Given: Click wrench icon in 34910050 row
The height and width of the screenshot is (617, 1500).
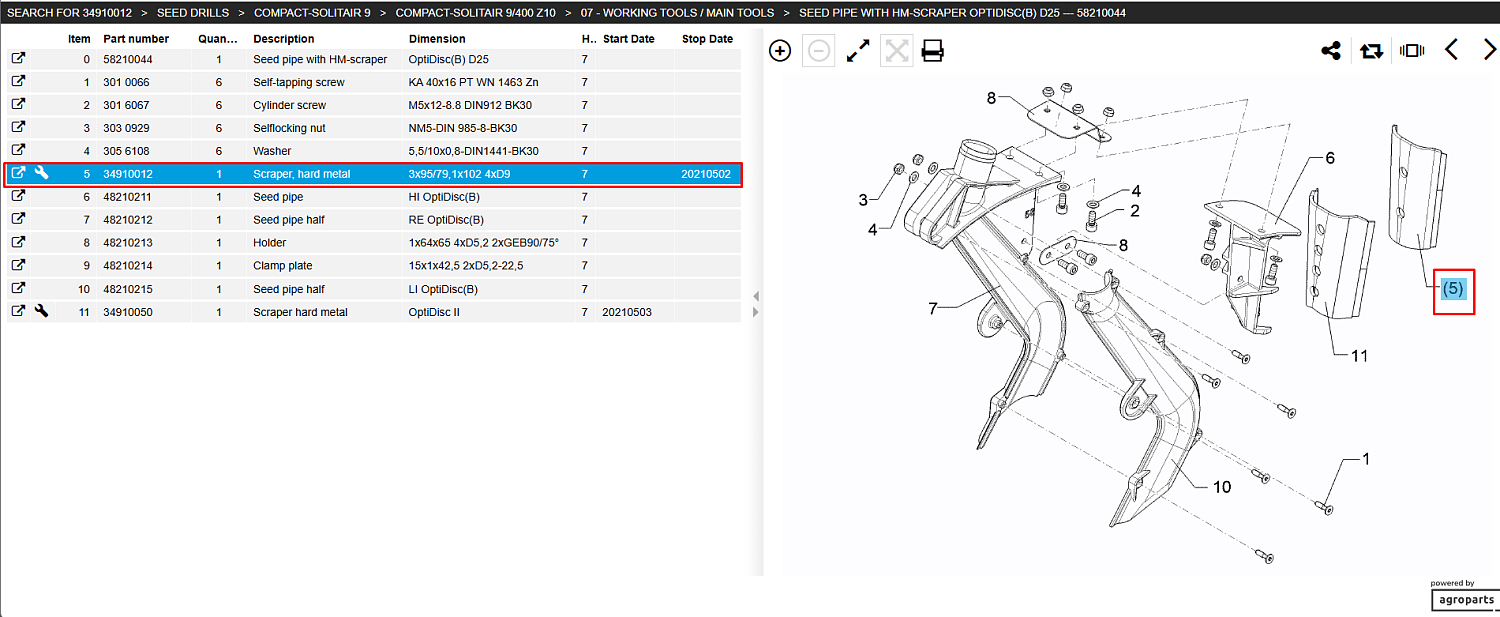Looking at the screenshot, I should tap(41, 312).
